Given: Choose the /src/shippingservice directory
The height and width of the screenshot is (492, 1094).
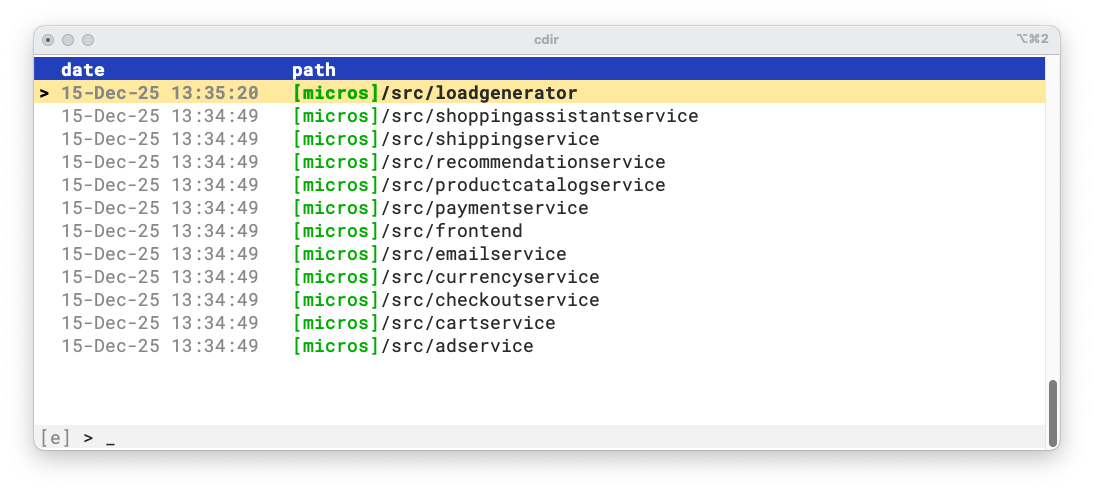Looking at the screenshot, I should pyautogui.click(x=490, y=139).
